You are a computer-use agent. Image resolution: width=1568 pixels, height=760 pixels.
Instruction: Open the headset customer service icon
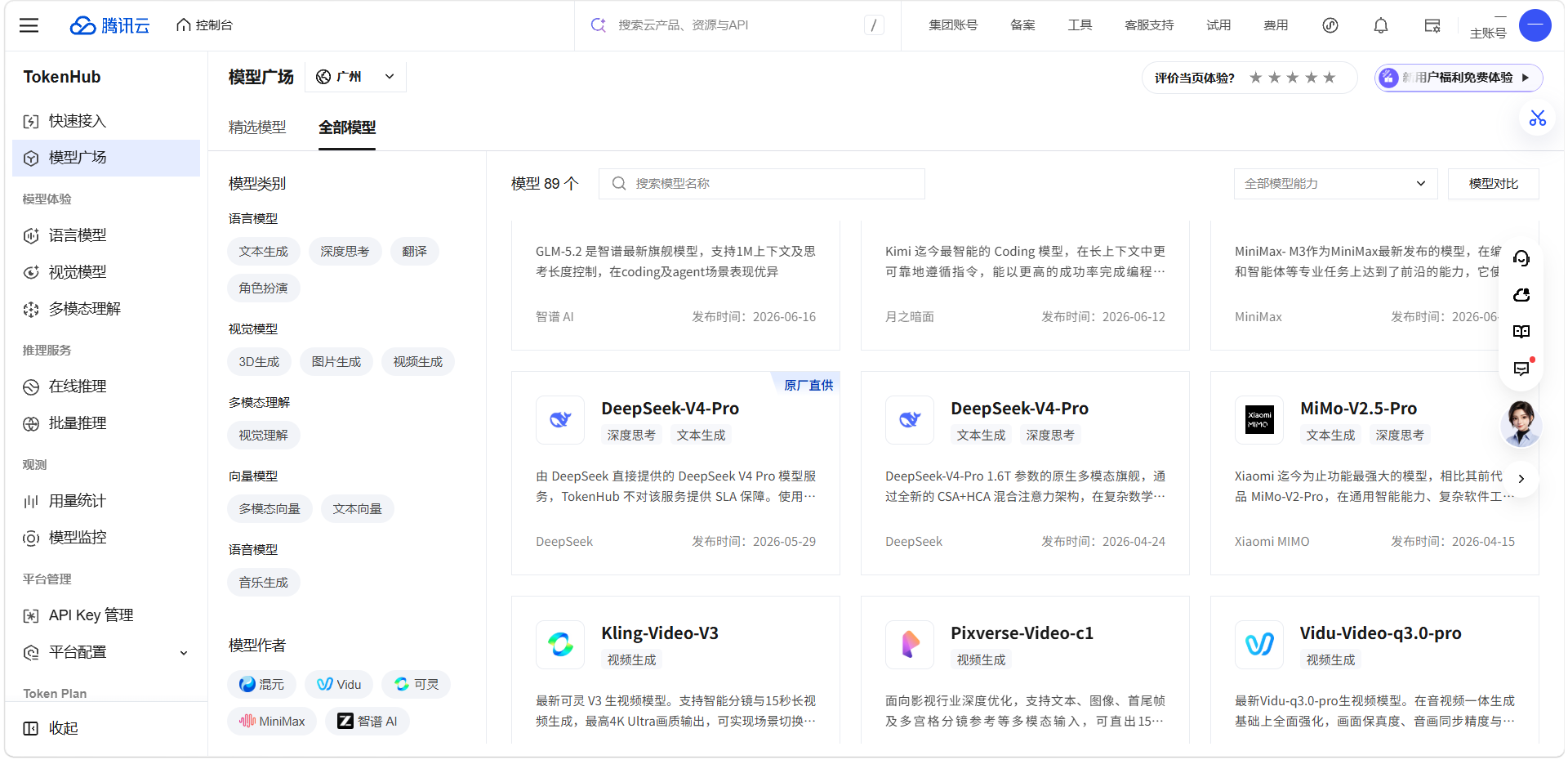[x=1521, y=258]
